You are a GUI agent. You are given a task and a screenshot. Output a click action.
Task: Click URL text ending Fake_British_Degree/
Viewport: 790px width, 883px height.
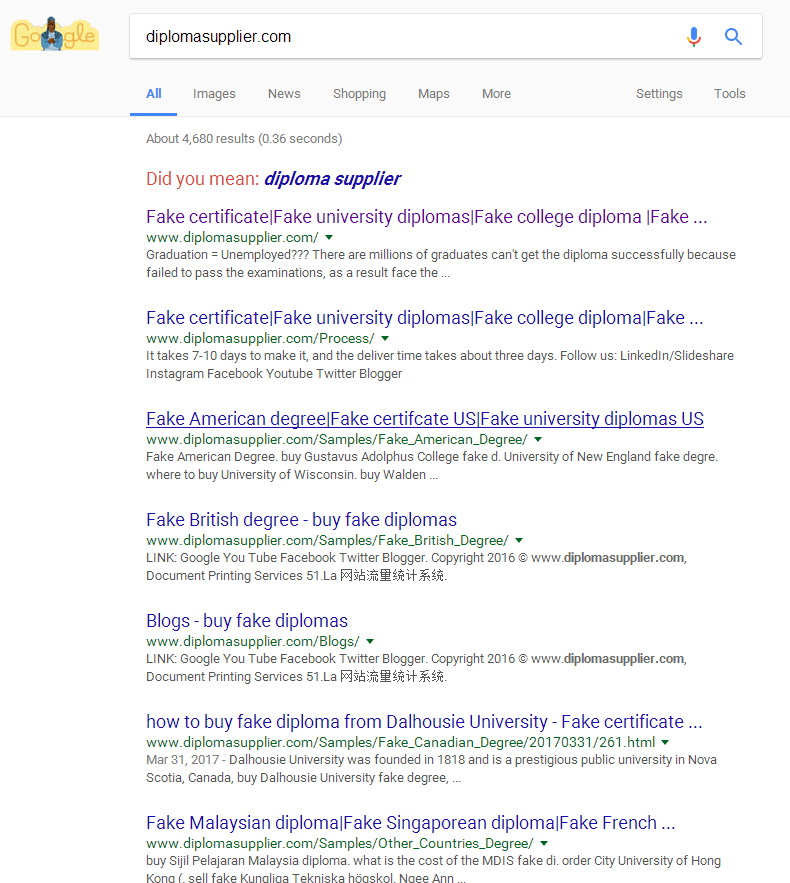pyautogui.click(x=327, y=541)
